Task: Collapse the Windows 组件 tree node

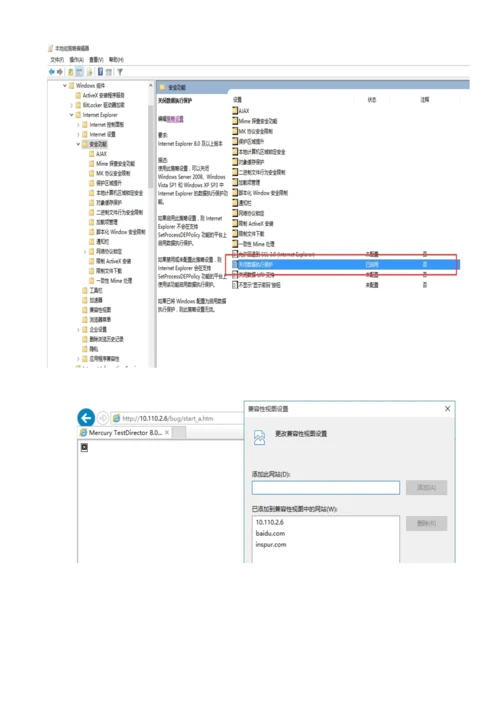Action: [x=65, y=85]
